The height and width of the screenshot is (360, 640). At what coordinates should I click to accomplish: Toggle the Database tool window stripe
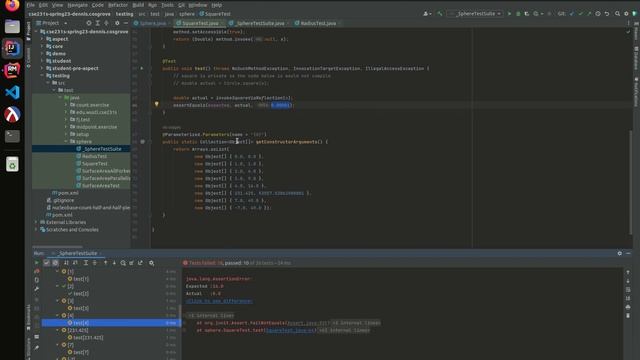click(636, 57)
